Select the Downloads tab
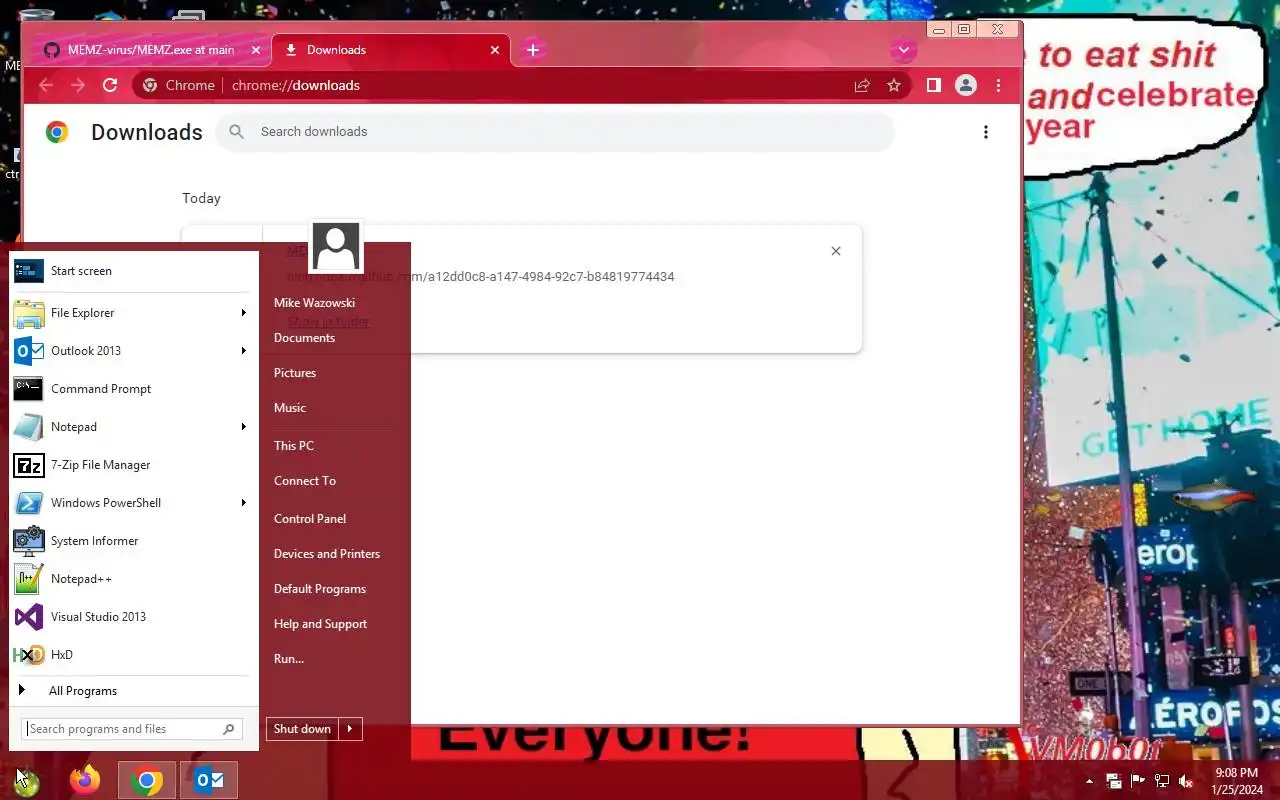This screenshot has width=1280, height=800. click(392, 49)
